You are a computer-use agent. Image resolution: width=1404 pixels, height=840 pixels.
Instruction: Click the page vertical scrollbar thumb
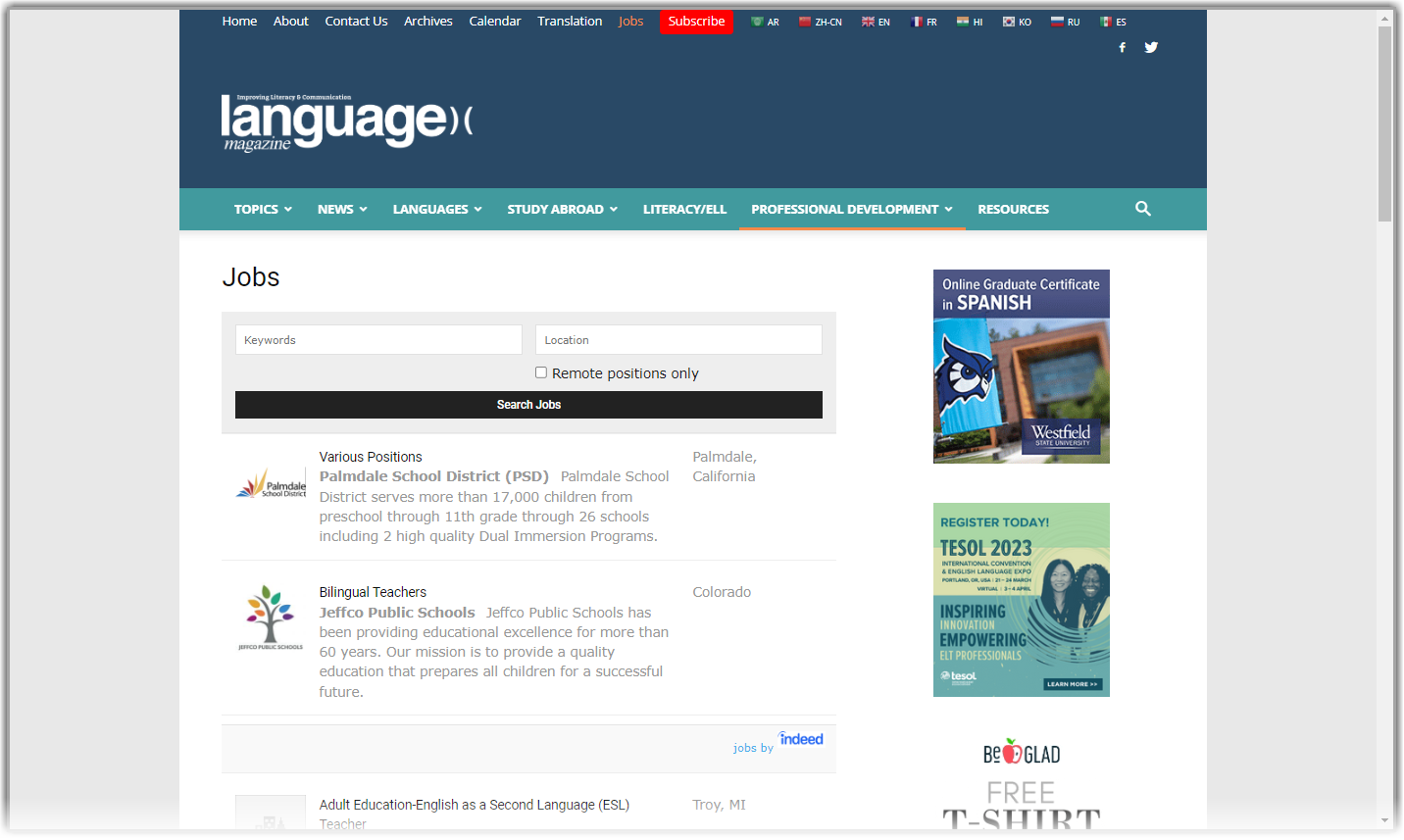(x=1384, y=124)
